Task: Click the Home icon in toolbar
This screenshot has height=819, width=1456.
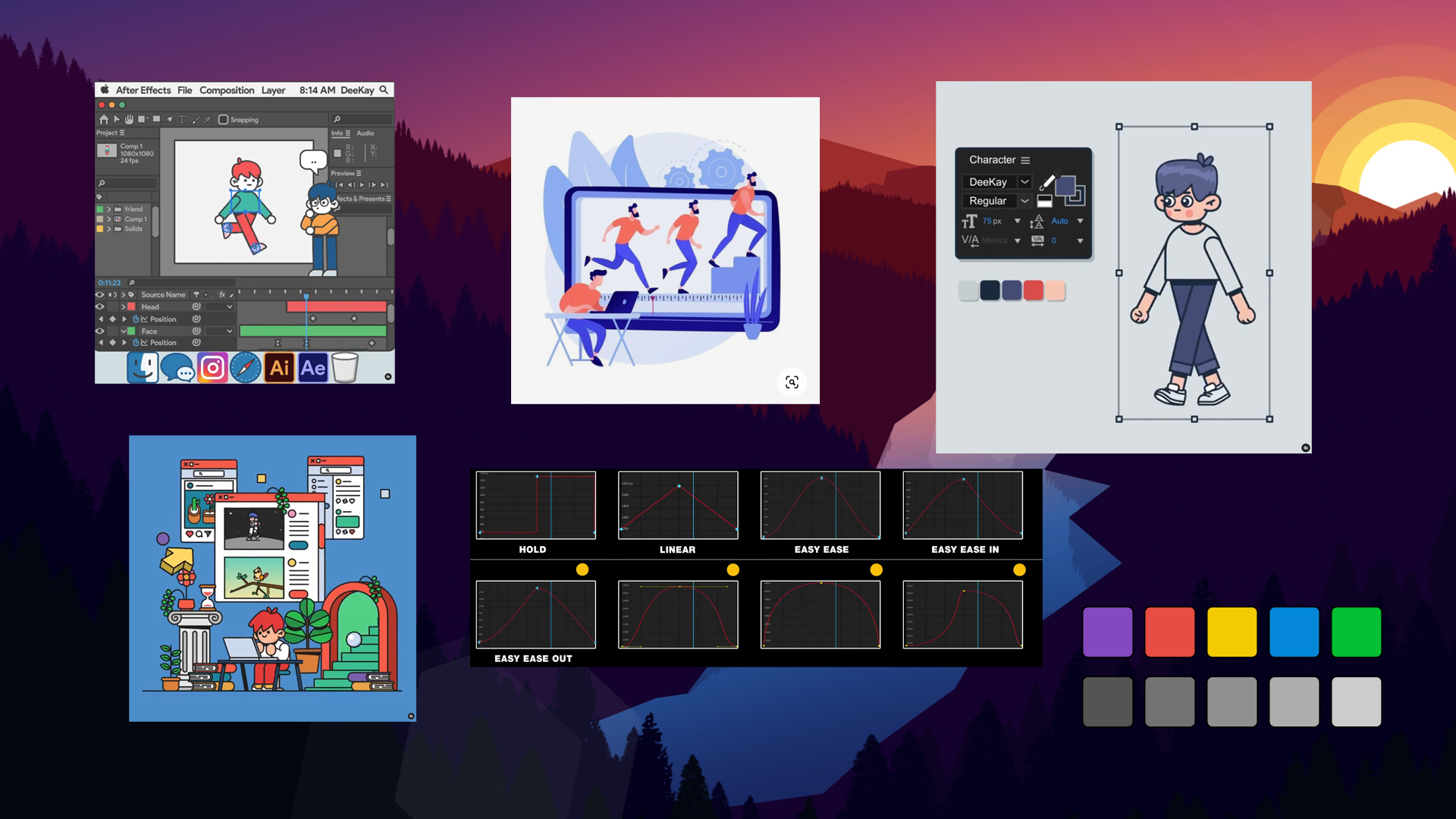Action: pyautogui.click(x=103, y=120)
